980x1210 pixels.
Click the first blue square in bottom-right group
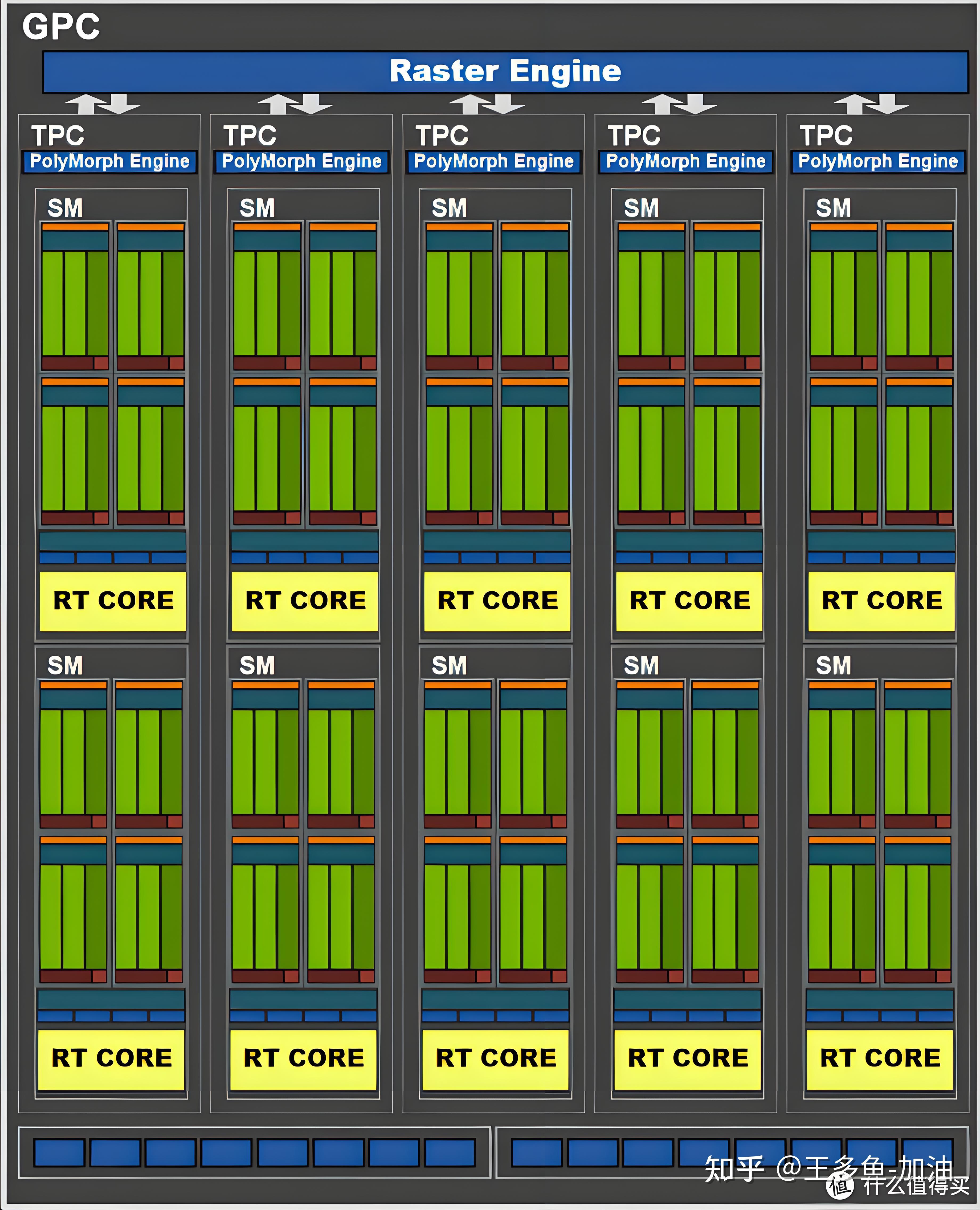click(536, 1152)
